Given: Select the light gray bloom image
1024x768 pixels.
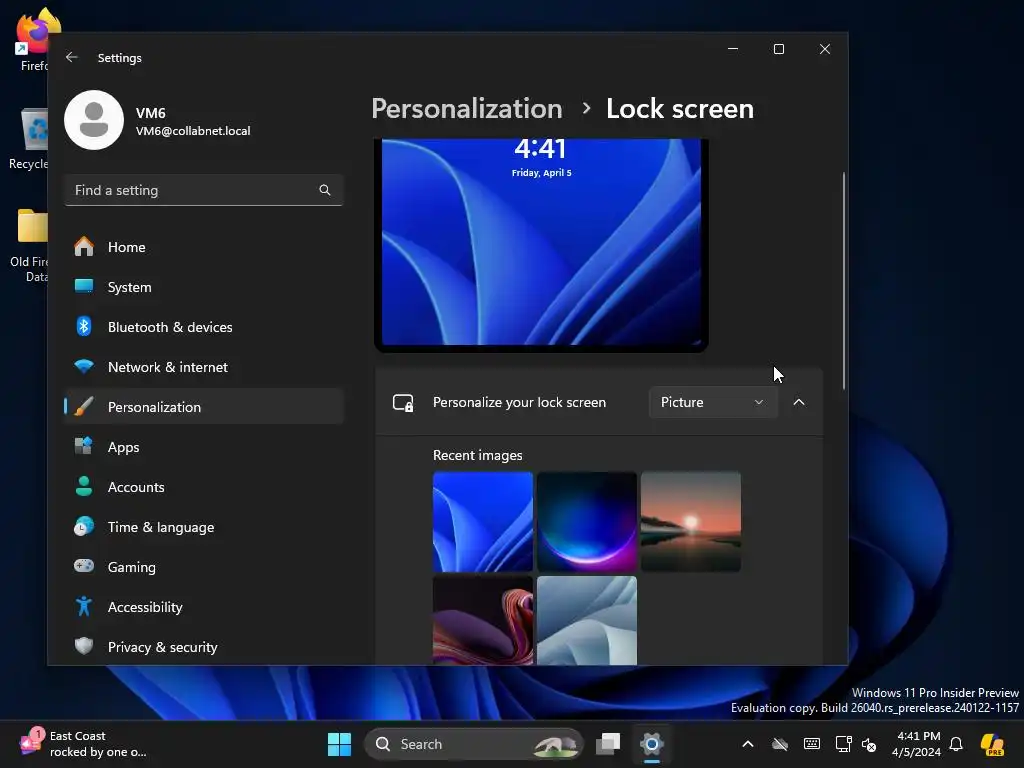Looking at the screenshot, I should tap(586, 620).
